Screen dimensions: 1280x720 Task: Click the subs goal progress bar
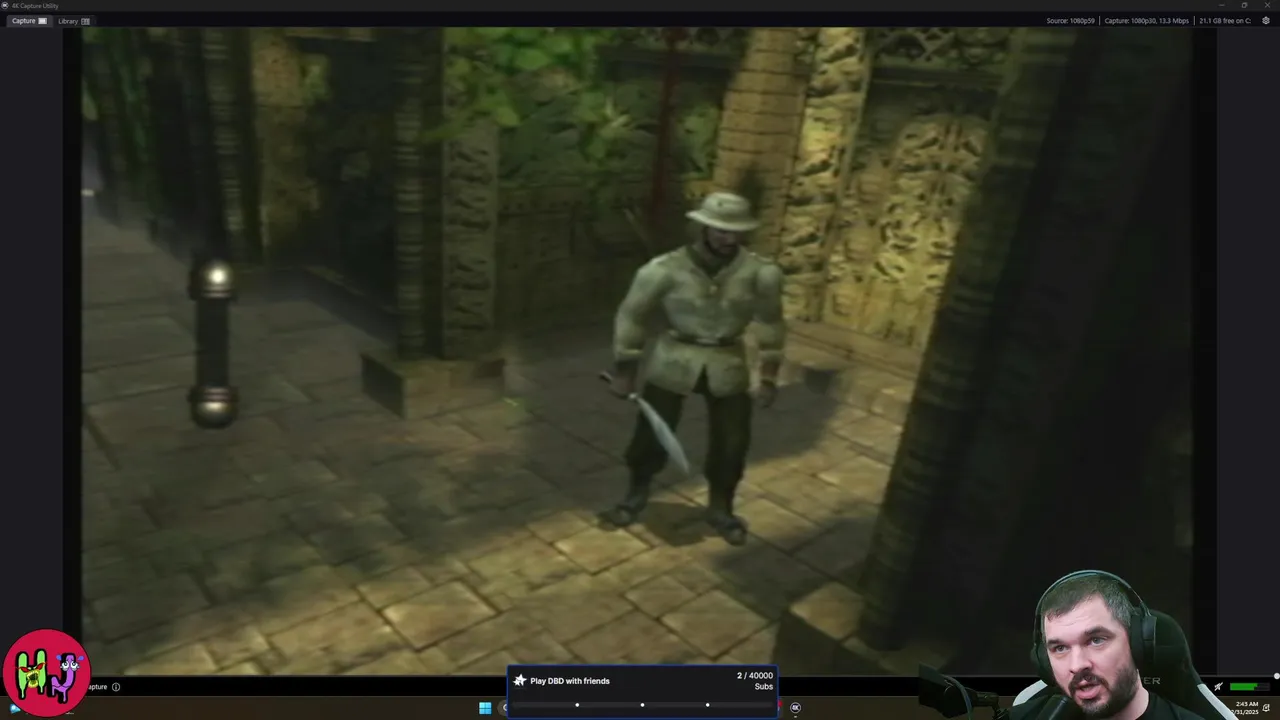pos(642,705)
